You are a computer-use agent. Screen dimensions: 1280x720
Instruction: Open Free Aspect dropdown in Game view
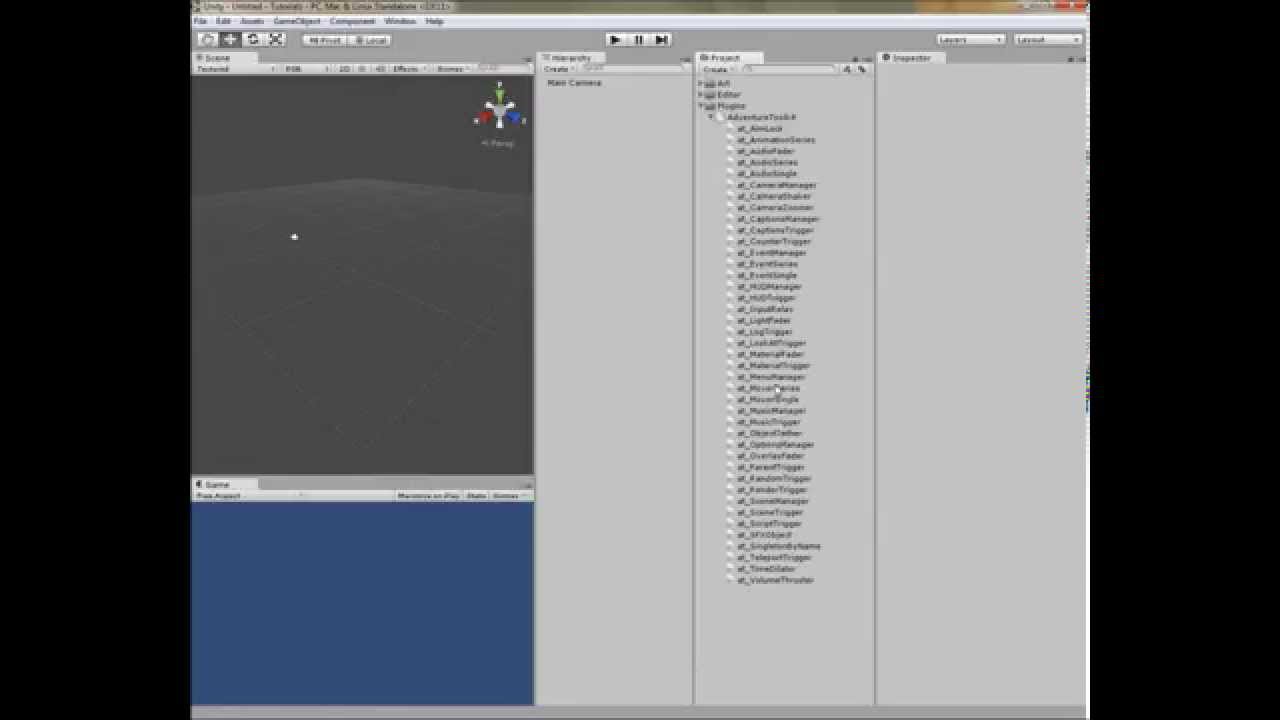(250, 495)
